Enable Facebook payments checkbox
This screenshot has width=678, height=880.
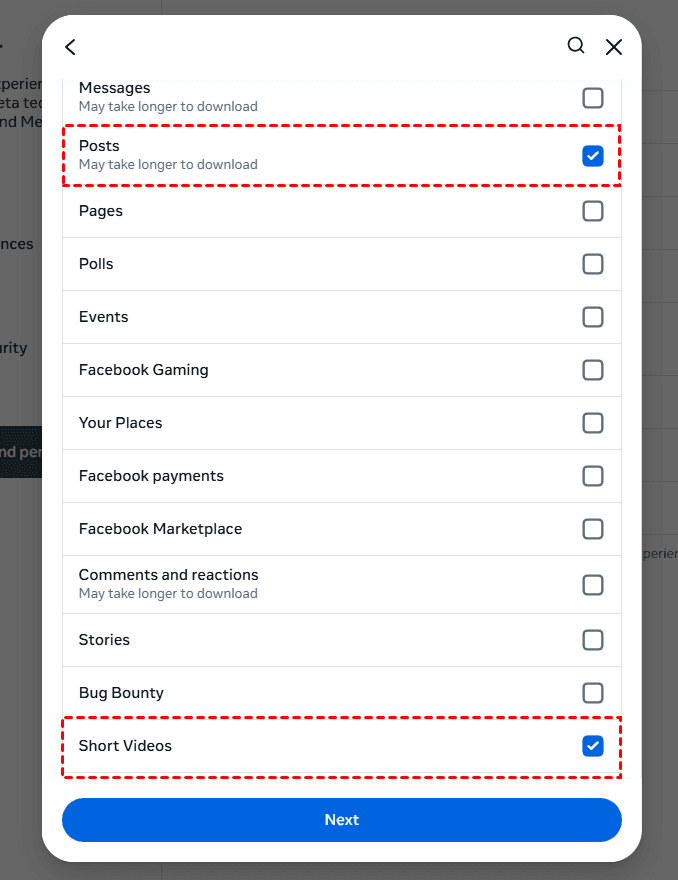593,476
